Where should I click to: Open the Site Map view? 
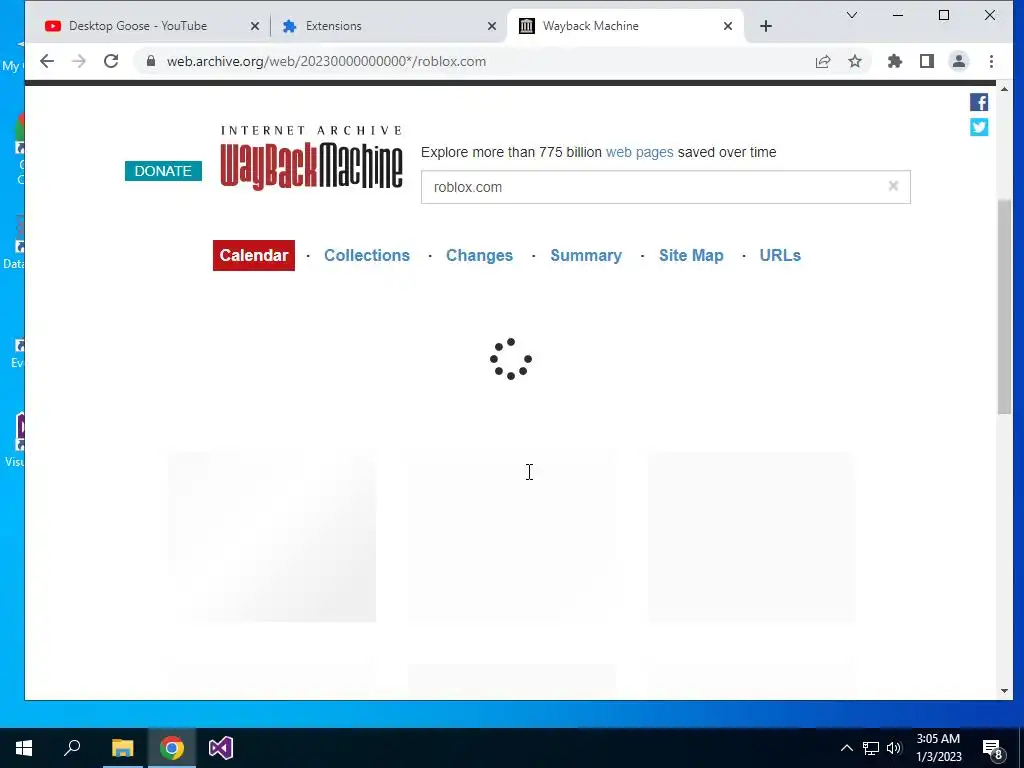[x=691, y=255]
